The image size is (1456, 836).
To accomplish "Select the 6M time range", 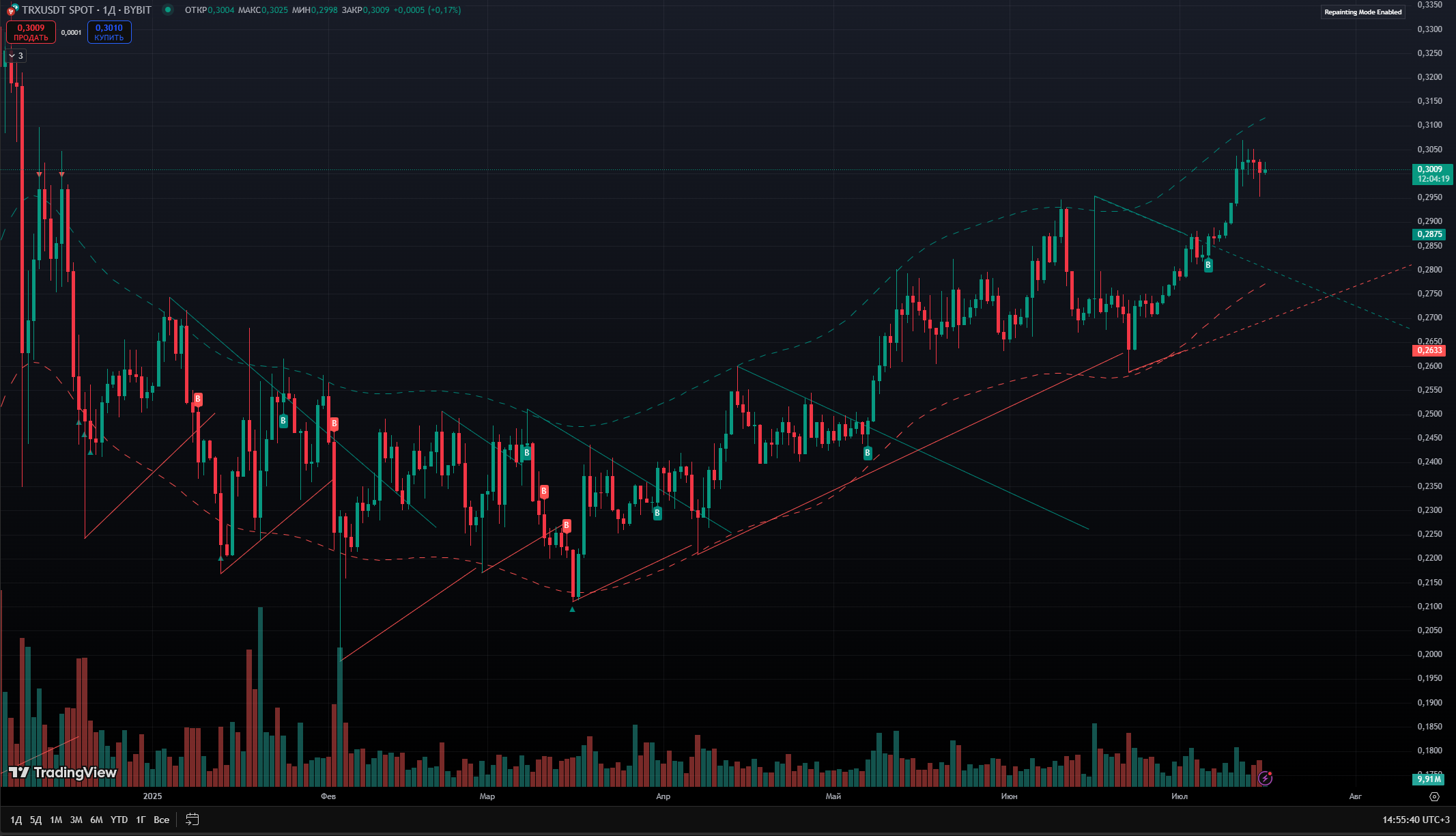I will 96,820.
